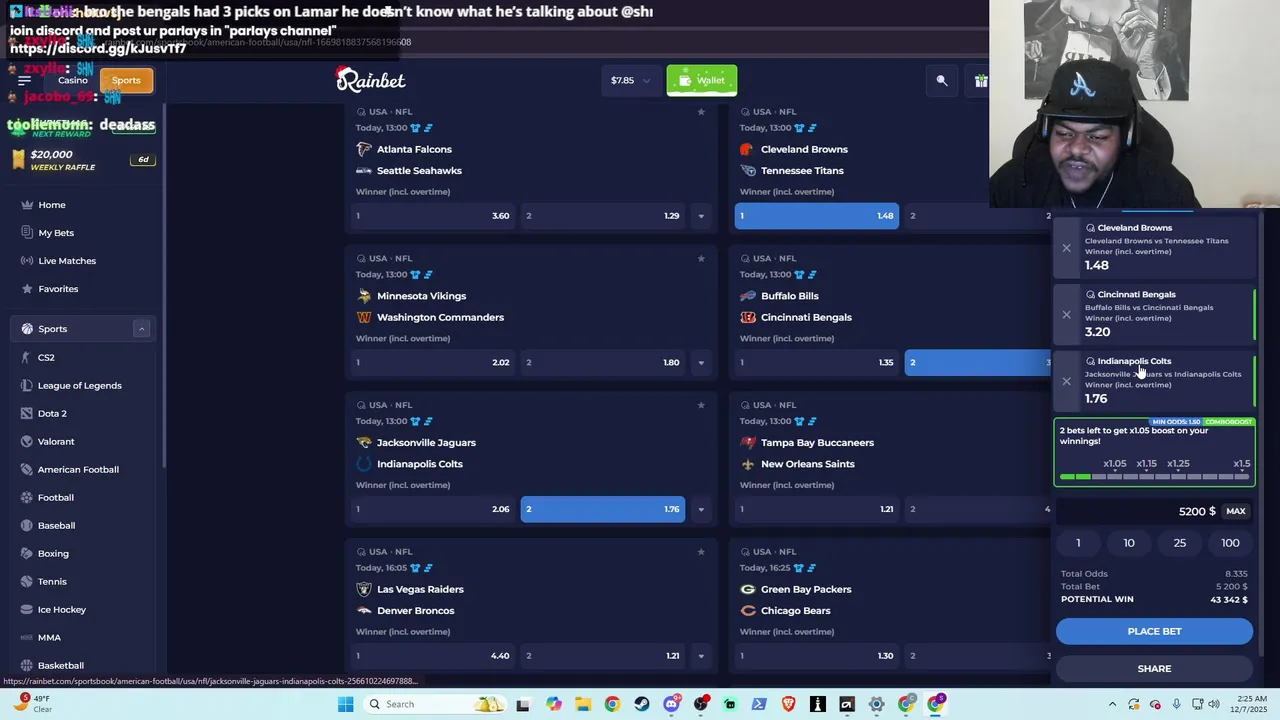Screen dimensions: 1280x720
Task: Switch to the Sports tab
Action: pos(126,80)
